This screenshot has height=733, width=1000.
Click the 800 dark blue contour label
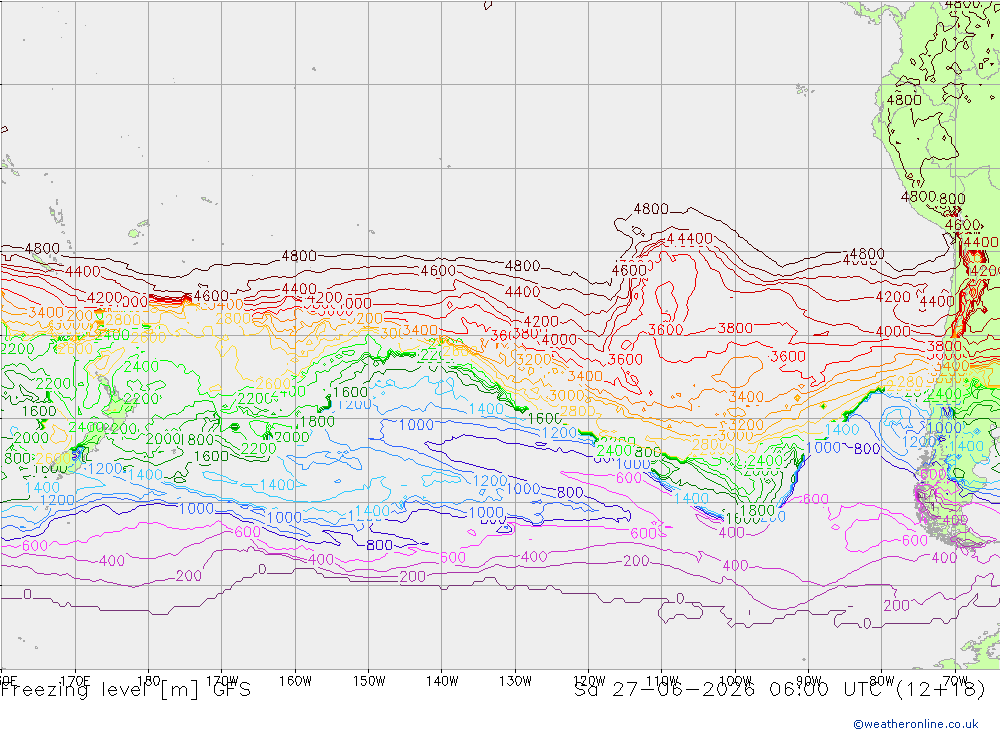click(x=379, y=545)
